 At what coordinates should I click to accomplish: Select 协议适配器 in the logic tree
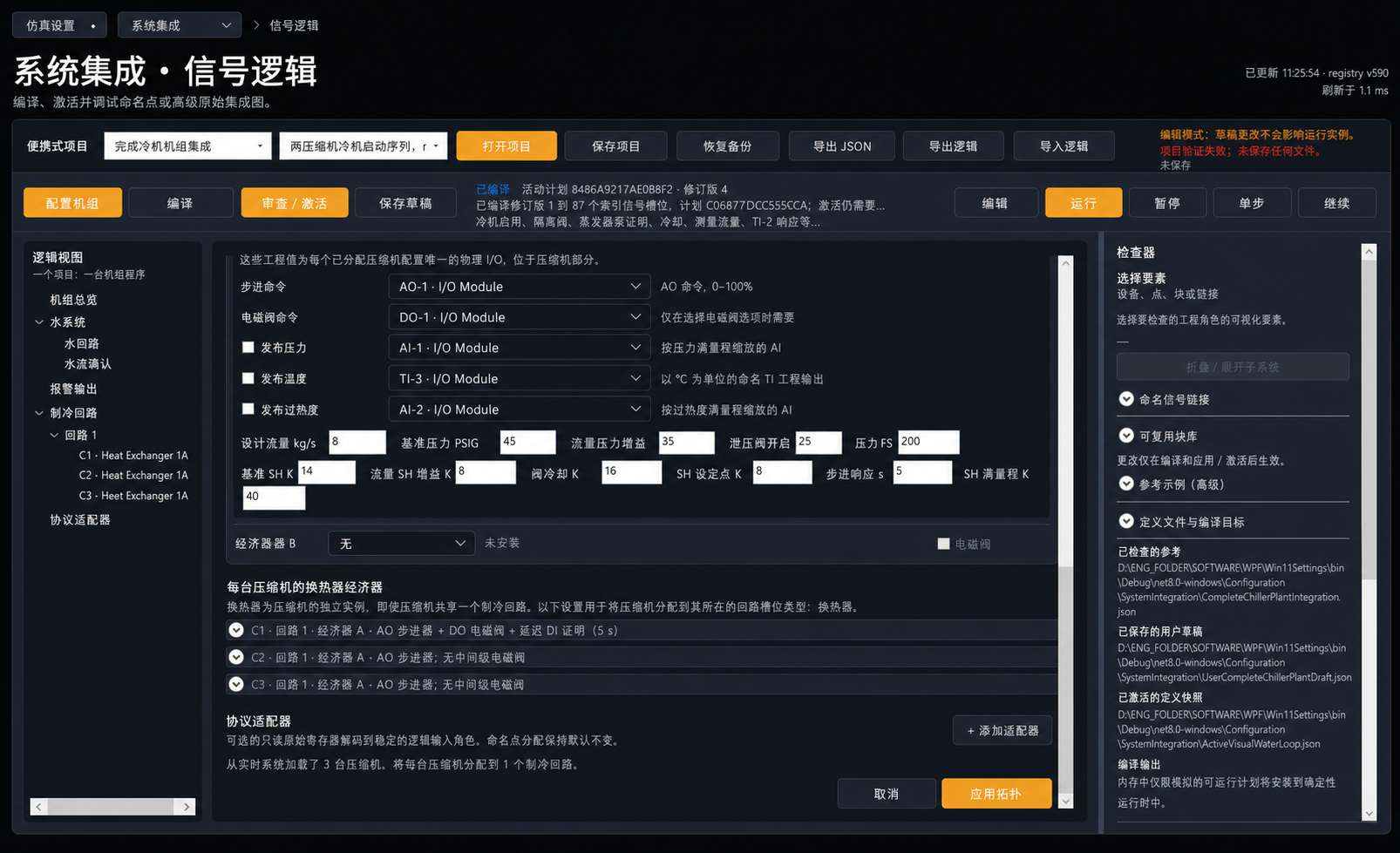pos(79,520)
